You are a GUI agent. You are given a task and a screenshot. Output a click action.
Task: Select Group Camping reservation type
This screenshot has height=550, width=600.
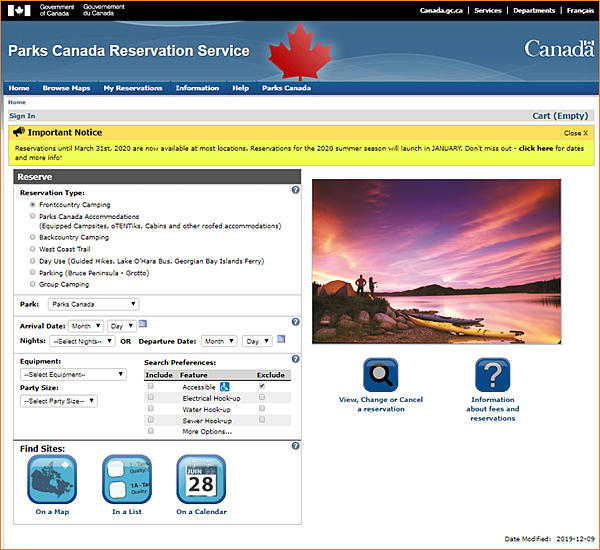[33, 284]
